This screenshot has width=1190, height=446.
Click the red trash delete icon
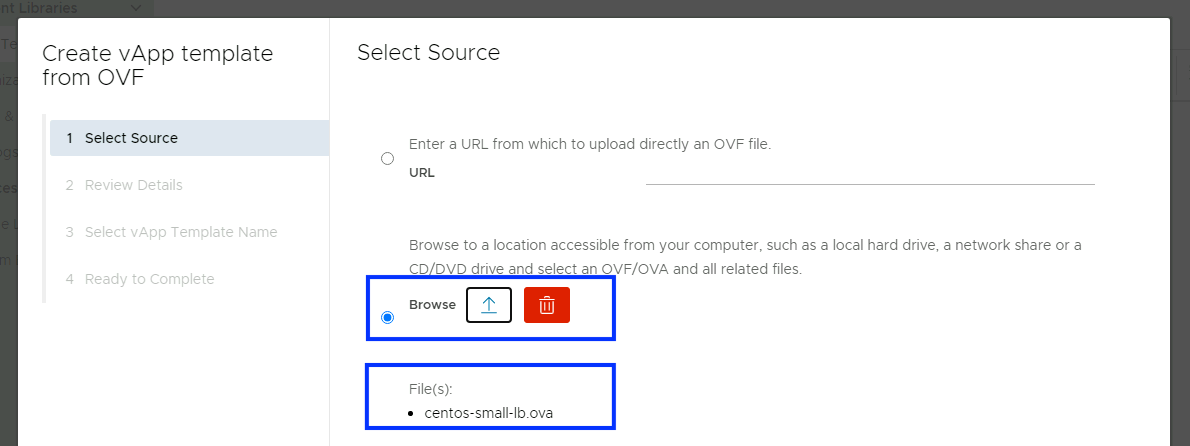click(547, 305)
